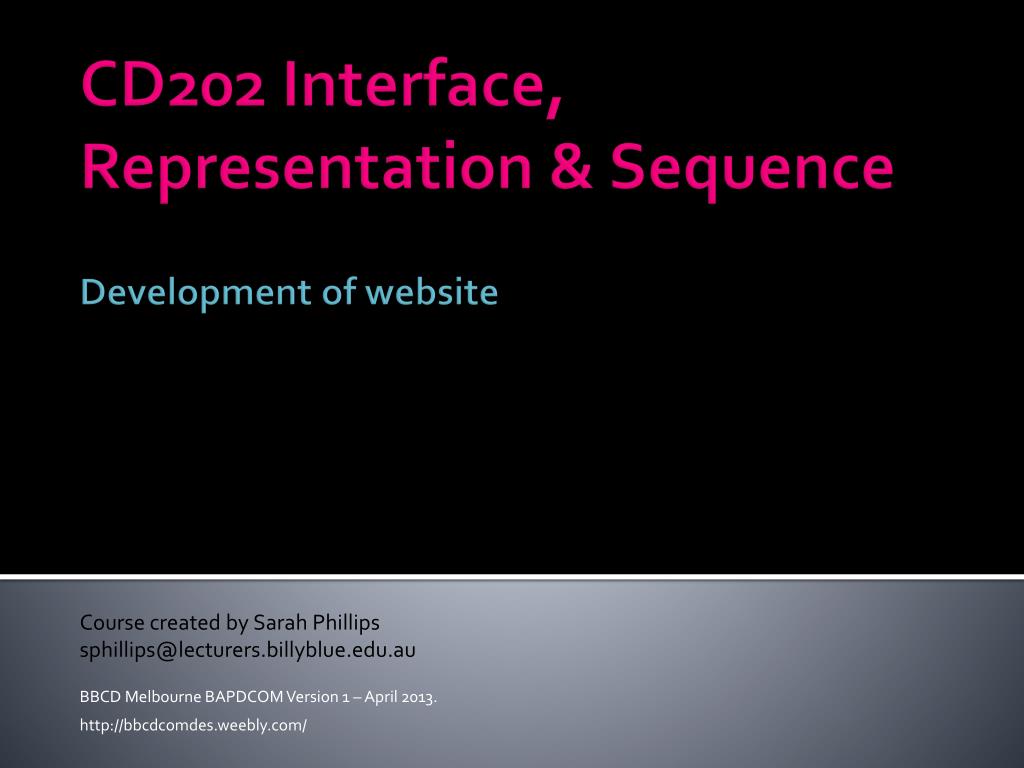
Task: Click 'Course created by Sarah Phillips' line
Action: 229,623
